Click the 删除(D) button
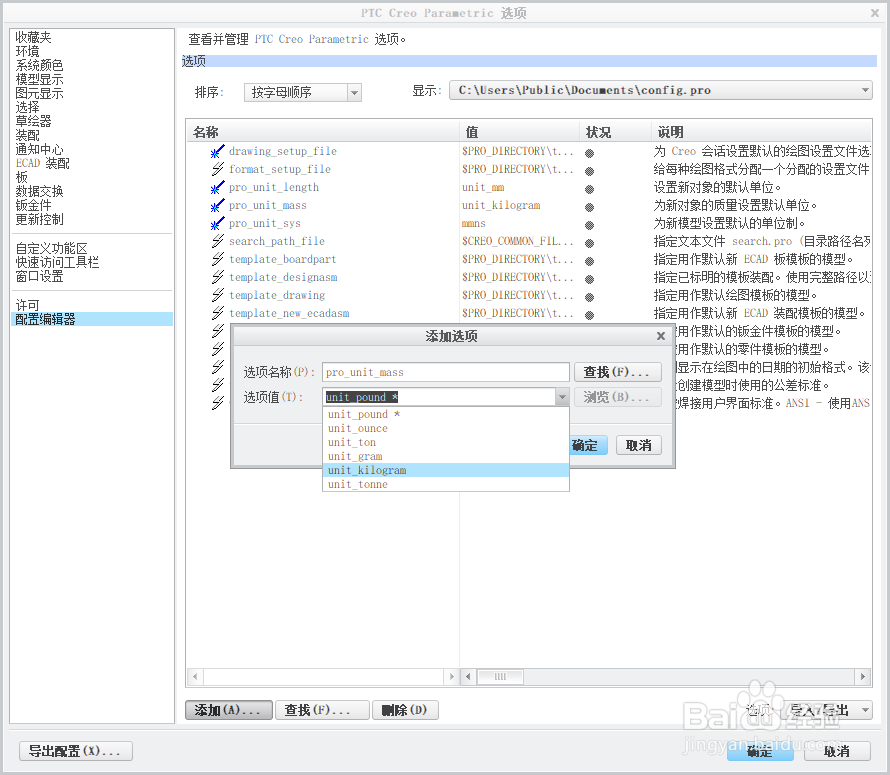Image resolution: width=890 pixels, height=775 pixels. click(405, 710)
